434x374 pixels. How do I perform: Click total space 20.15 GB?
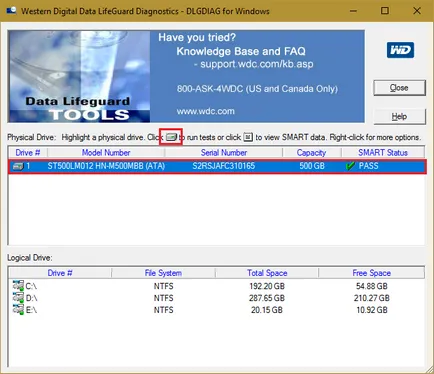click(267, 310)
